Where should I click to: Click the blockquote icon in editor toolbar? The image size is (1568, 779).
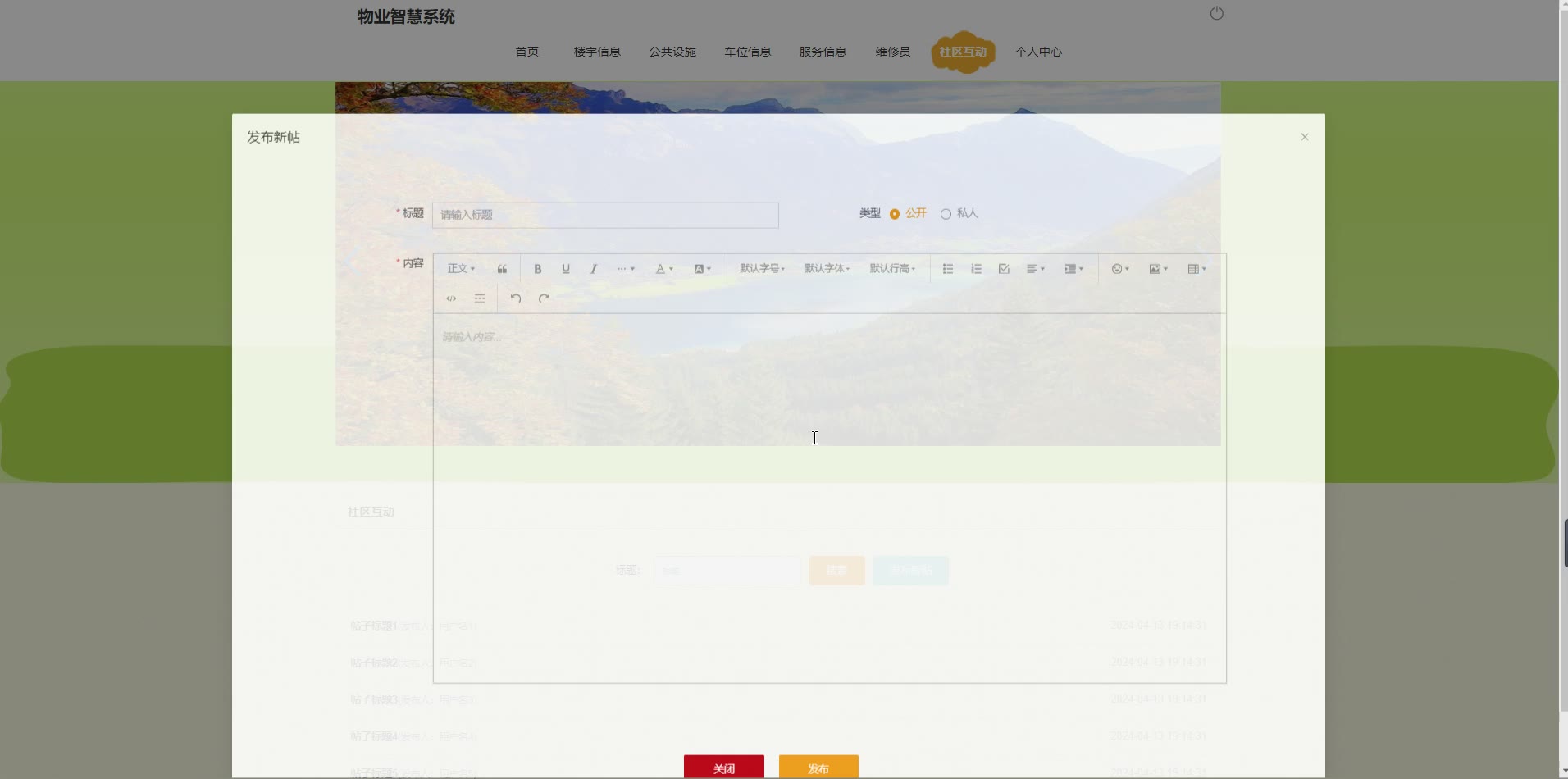click(x=502, y=269)
